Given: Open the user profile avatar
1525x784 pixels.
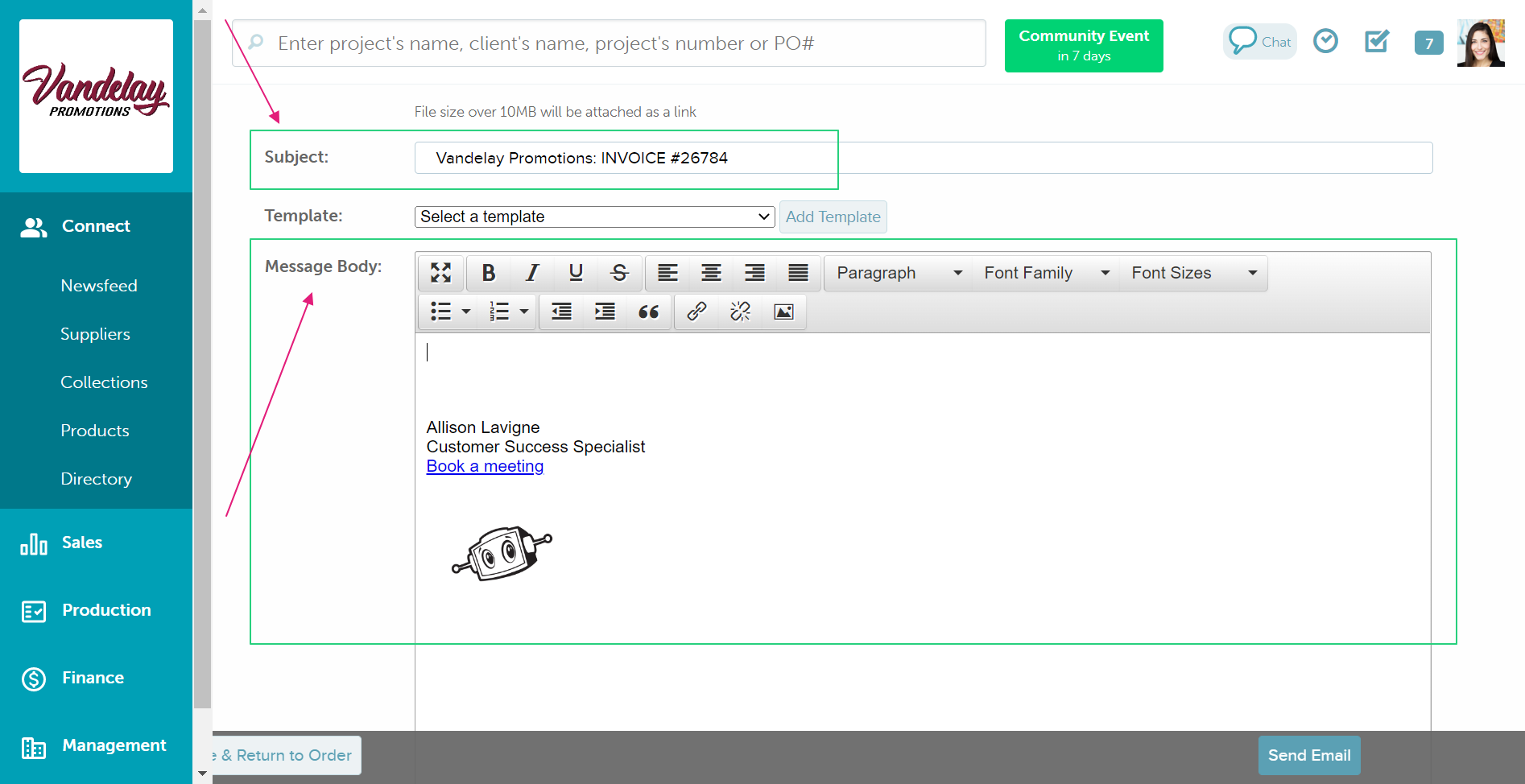Looking at the screenshot, I should (1481, 43).
